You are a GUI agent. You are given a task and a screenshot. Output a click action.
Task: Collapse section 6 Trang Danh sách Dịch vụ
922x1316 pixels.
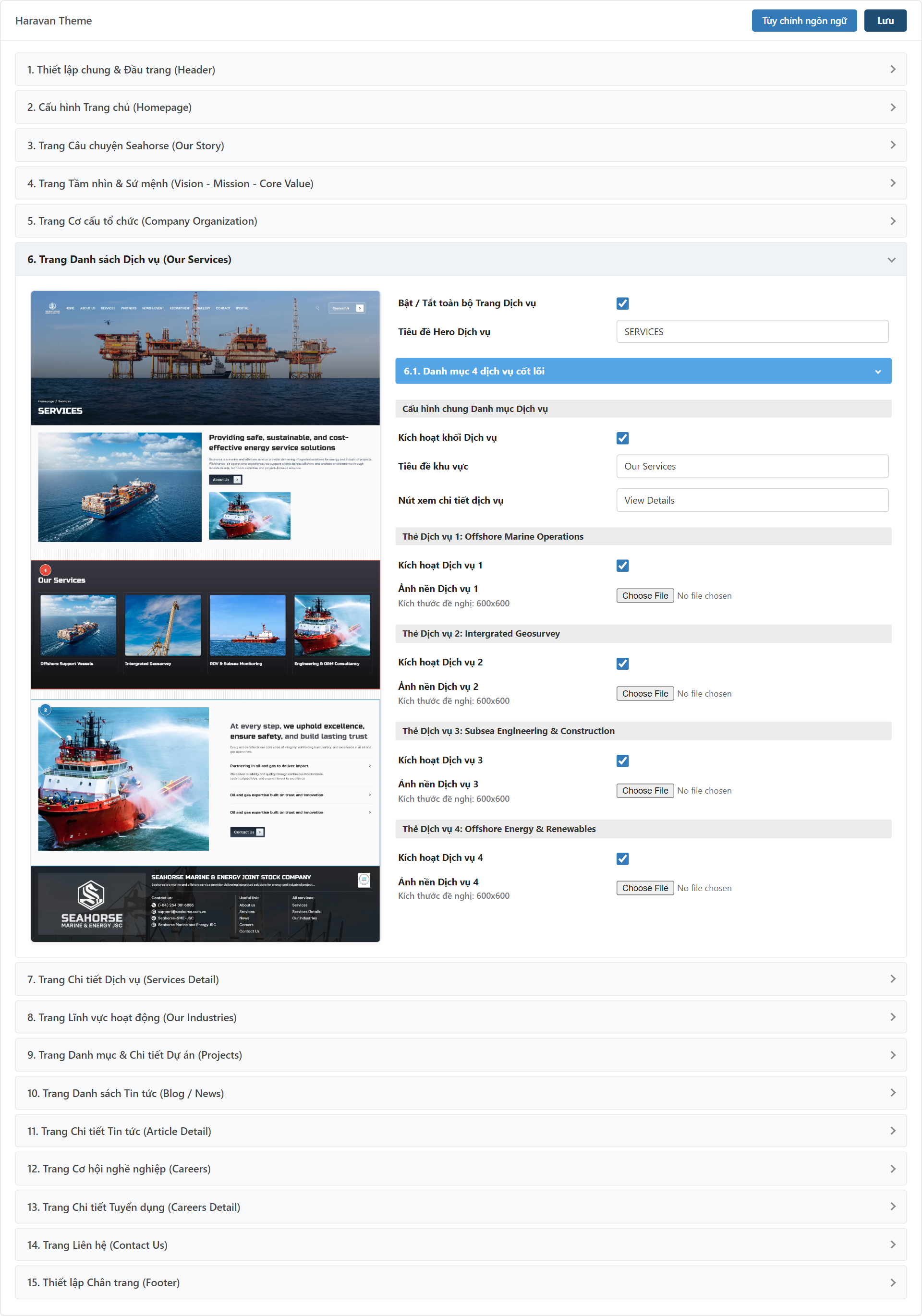coord(461,260)
